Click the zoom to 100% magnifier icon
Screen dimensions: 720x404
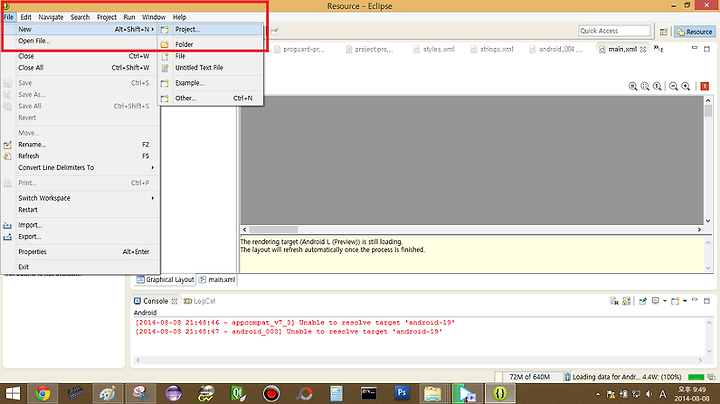click(657, 86)
